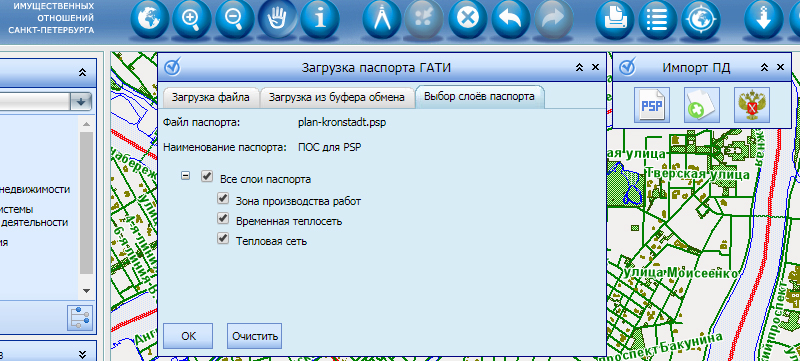Select the Zoom In magnifier tool
Image resolution: width=800 pixels, height=361 pixels.
coord(192,20)
